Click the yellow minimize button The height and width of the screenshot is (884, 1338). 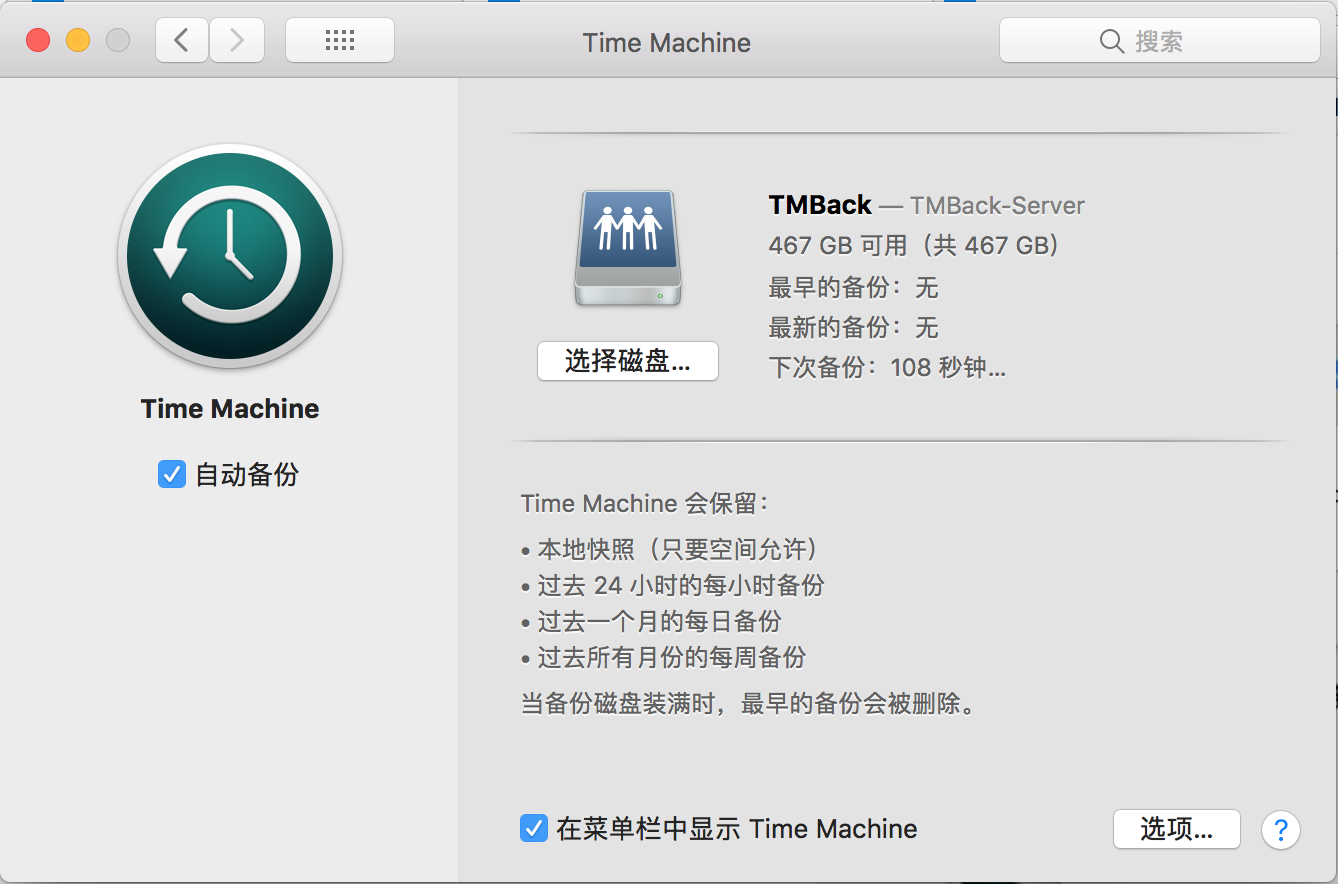77,39
